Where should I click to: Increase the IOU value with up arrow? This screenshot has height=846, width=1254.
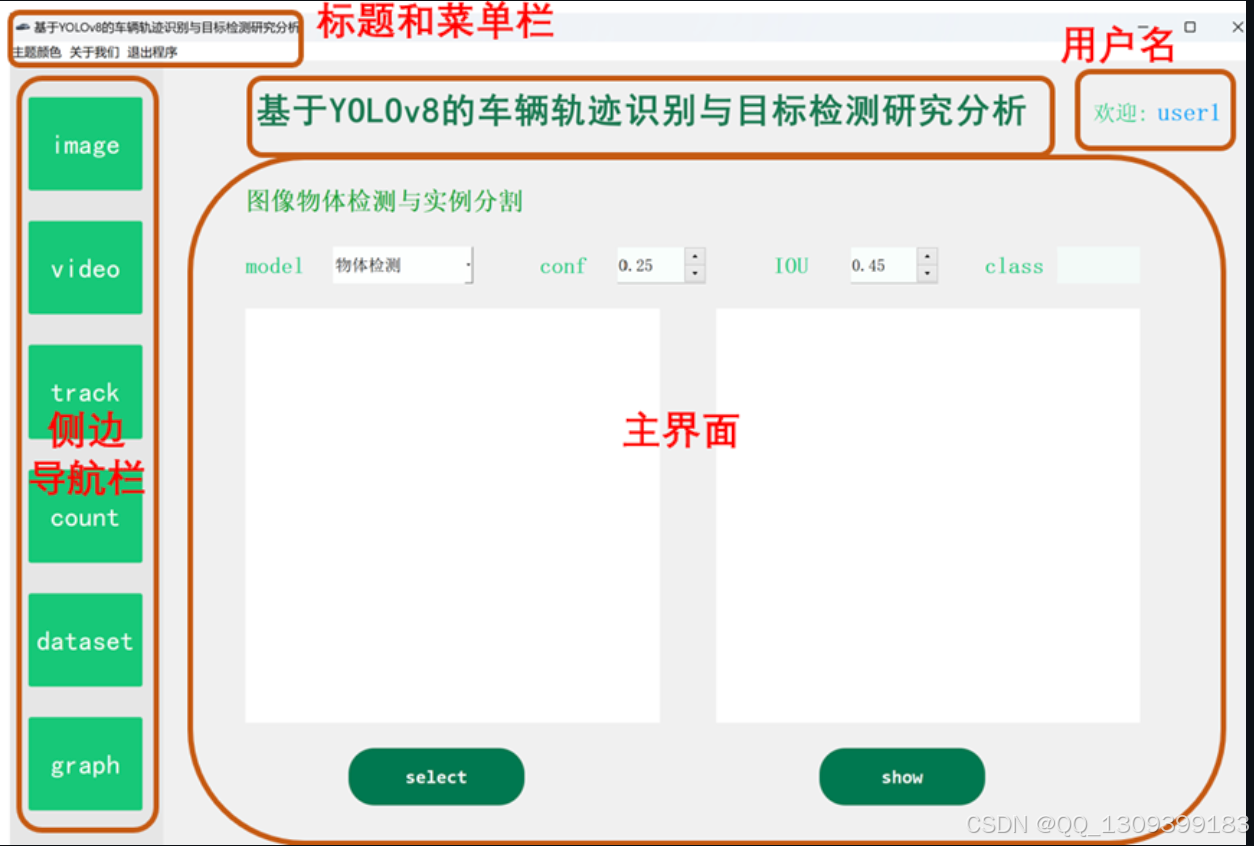[928, 256]
